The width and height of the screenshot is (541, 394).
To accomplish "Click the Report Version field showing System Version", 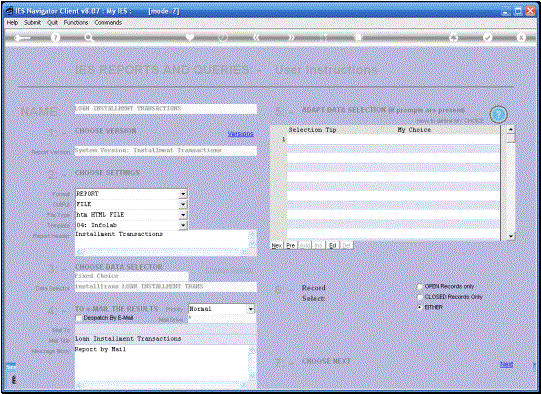I will tap(166, 151).
